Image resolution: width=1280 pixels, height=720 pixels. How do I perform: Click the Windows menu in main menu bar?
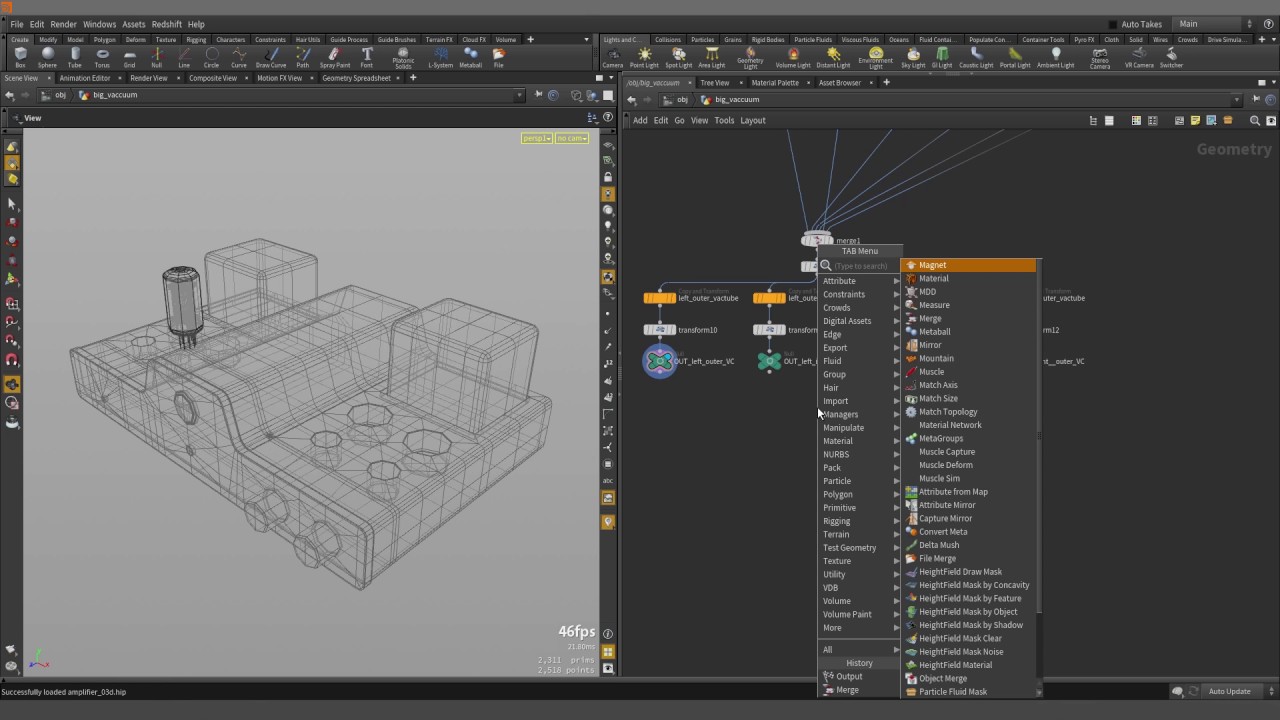pyautogui.click(x=99, y=24)
